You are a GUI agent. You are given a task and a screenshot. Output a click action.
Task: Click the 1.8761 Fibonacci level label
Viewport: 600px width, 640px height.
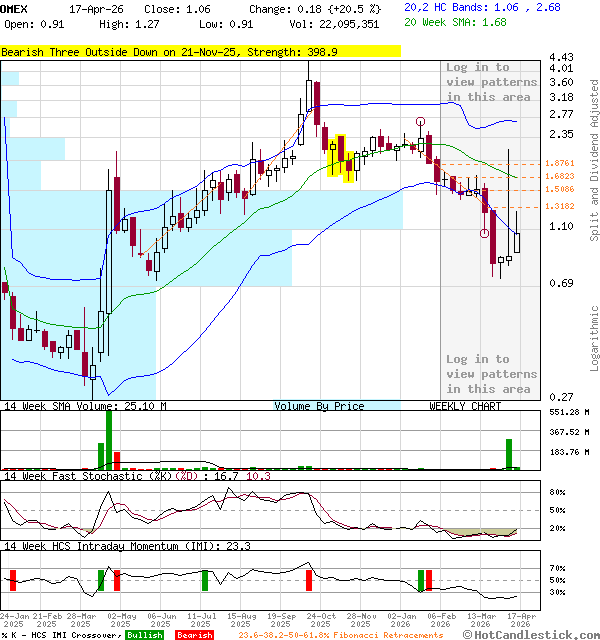click(560, 163)
